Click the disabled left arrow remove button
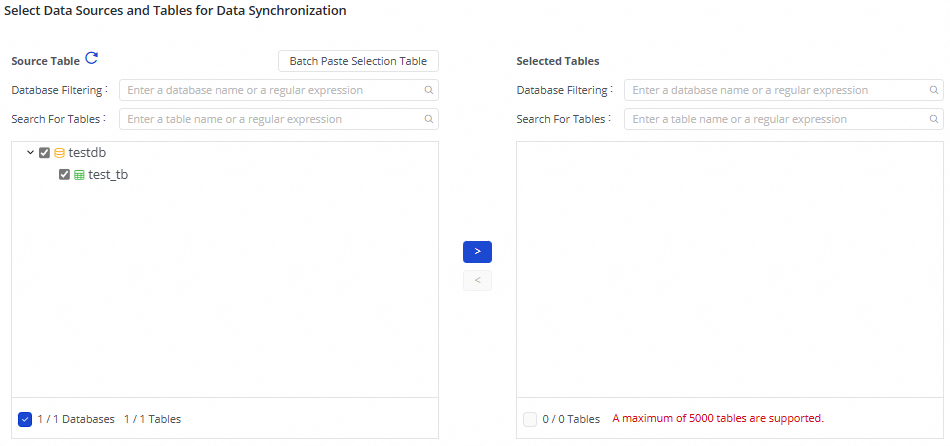Image resolution: width=950 pixels, height=446 pixels. pos(477,280)
